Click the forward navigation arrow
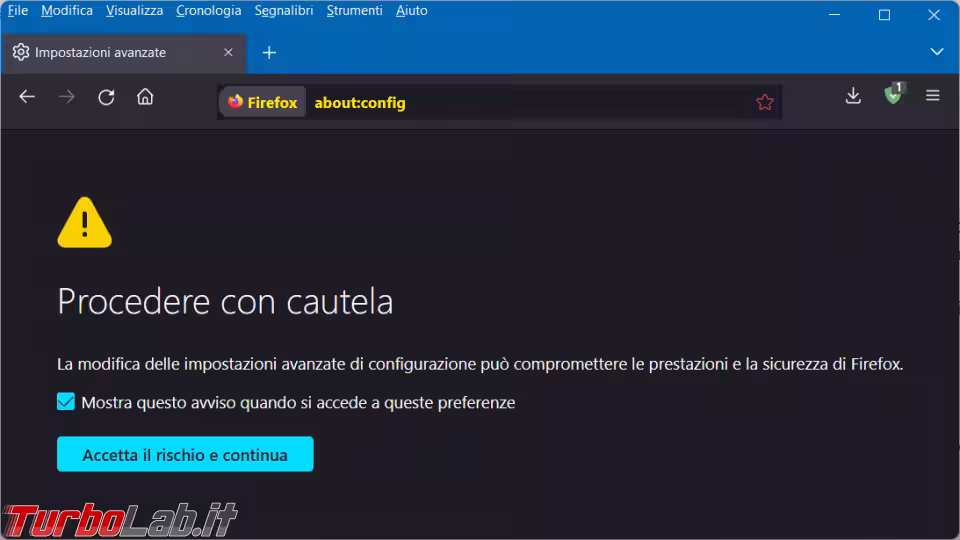This screenshot has width=960, height=540. pos(66,97)
